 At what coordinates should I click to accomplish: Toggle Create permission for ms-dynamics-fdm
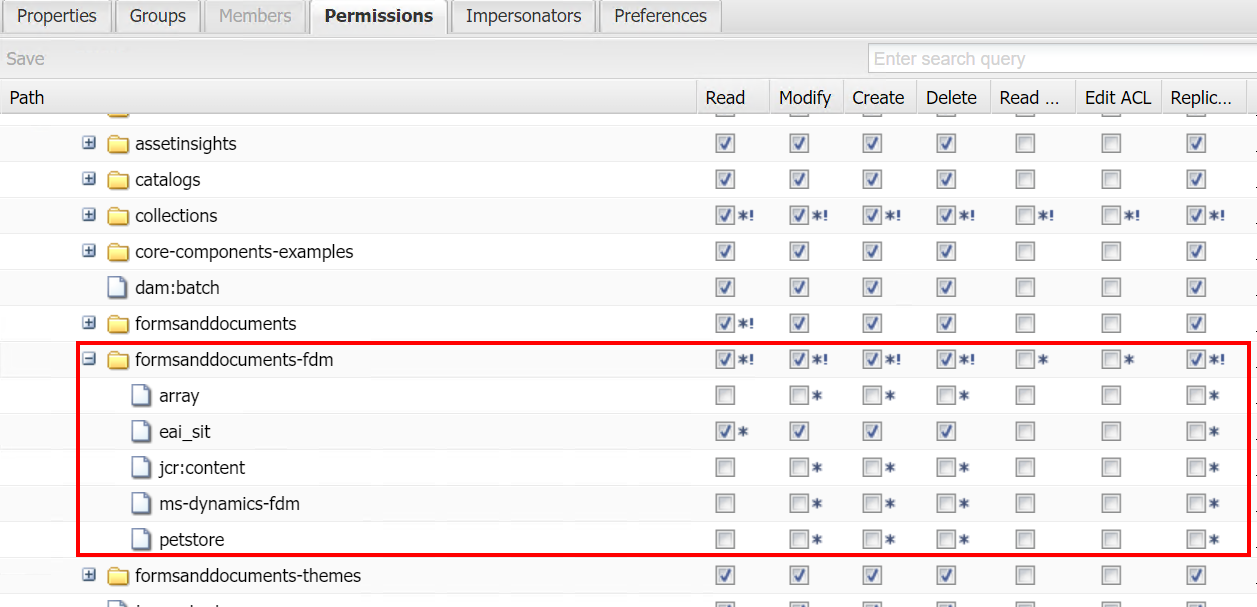coord(871,503)
